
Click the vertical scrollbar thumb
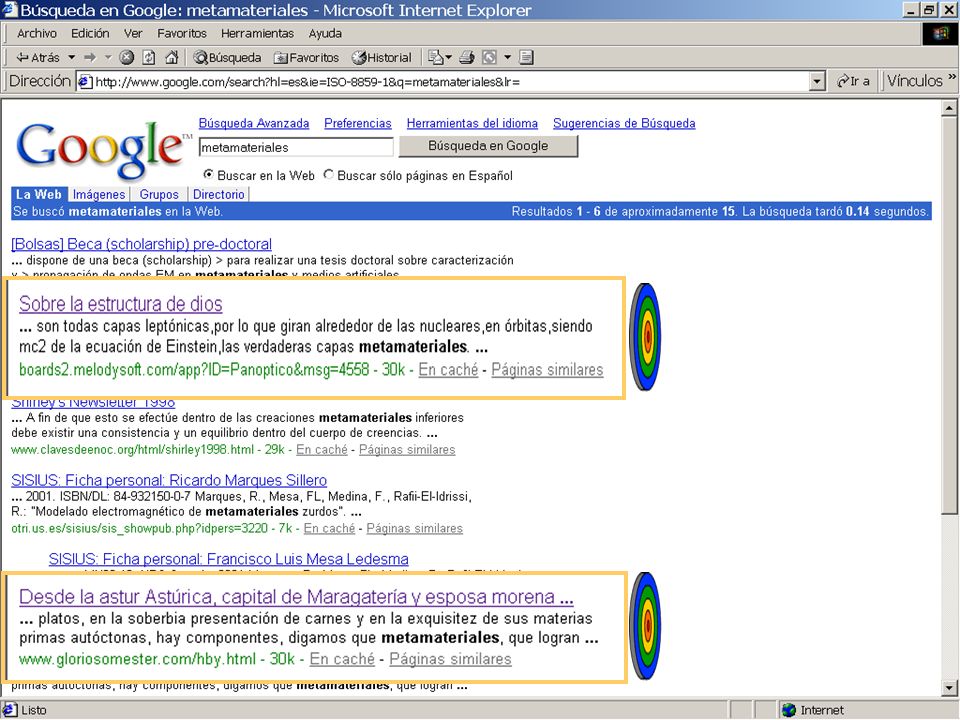(x=949, y=315)
